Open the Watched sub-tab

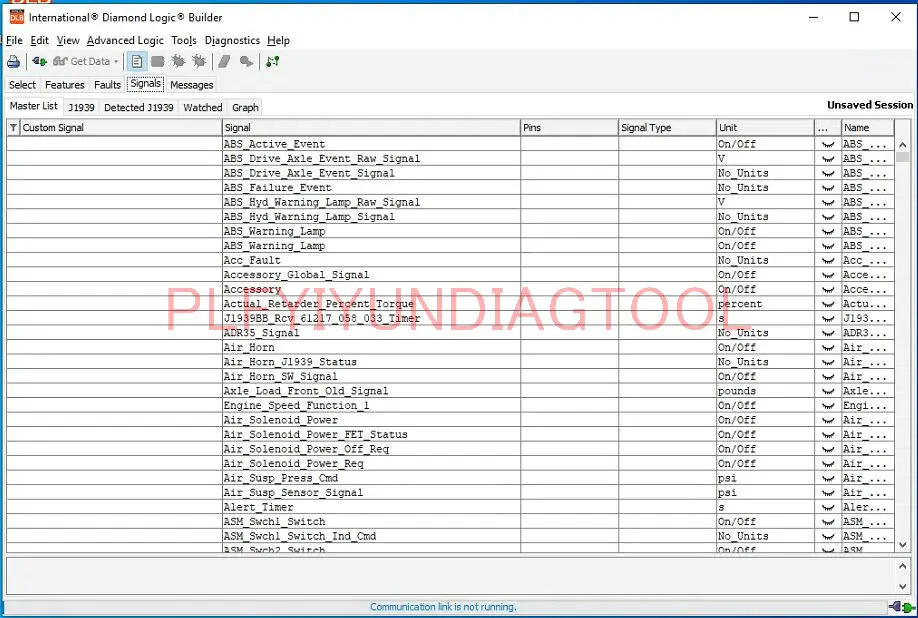203,108
